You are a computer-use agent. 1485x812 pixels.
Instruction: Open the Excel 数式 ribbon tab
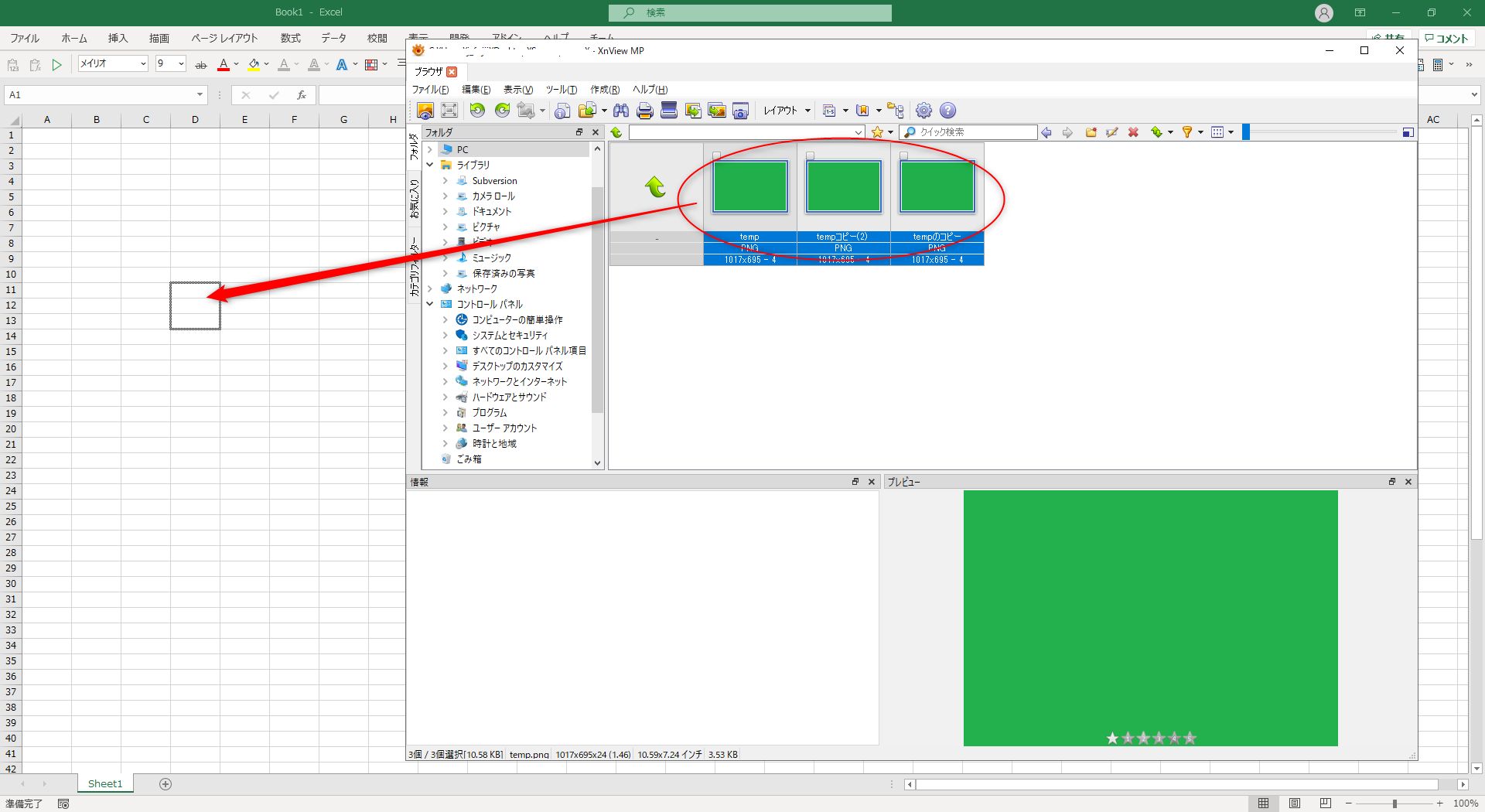[x=290, y=38]
